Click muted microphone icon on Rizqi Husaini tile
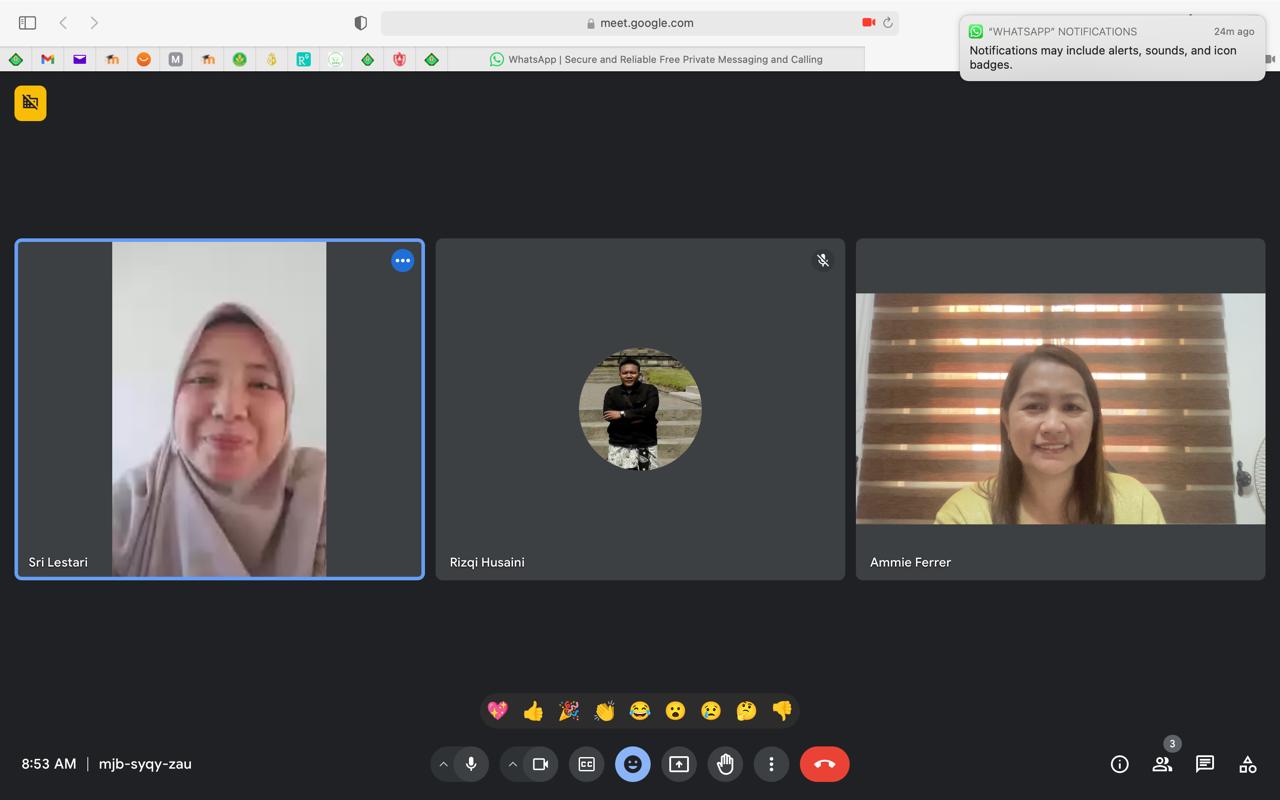Viewport: 1280px width, 800px height. click(823, 260)
